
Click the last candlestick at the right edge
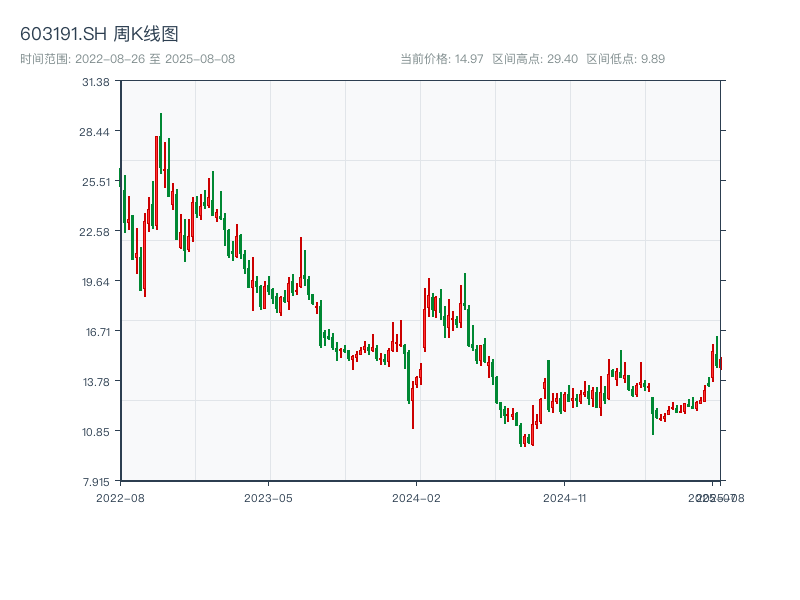tap(720, 362)
